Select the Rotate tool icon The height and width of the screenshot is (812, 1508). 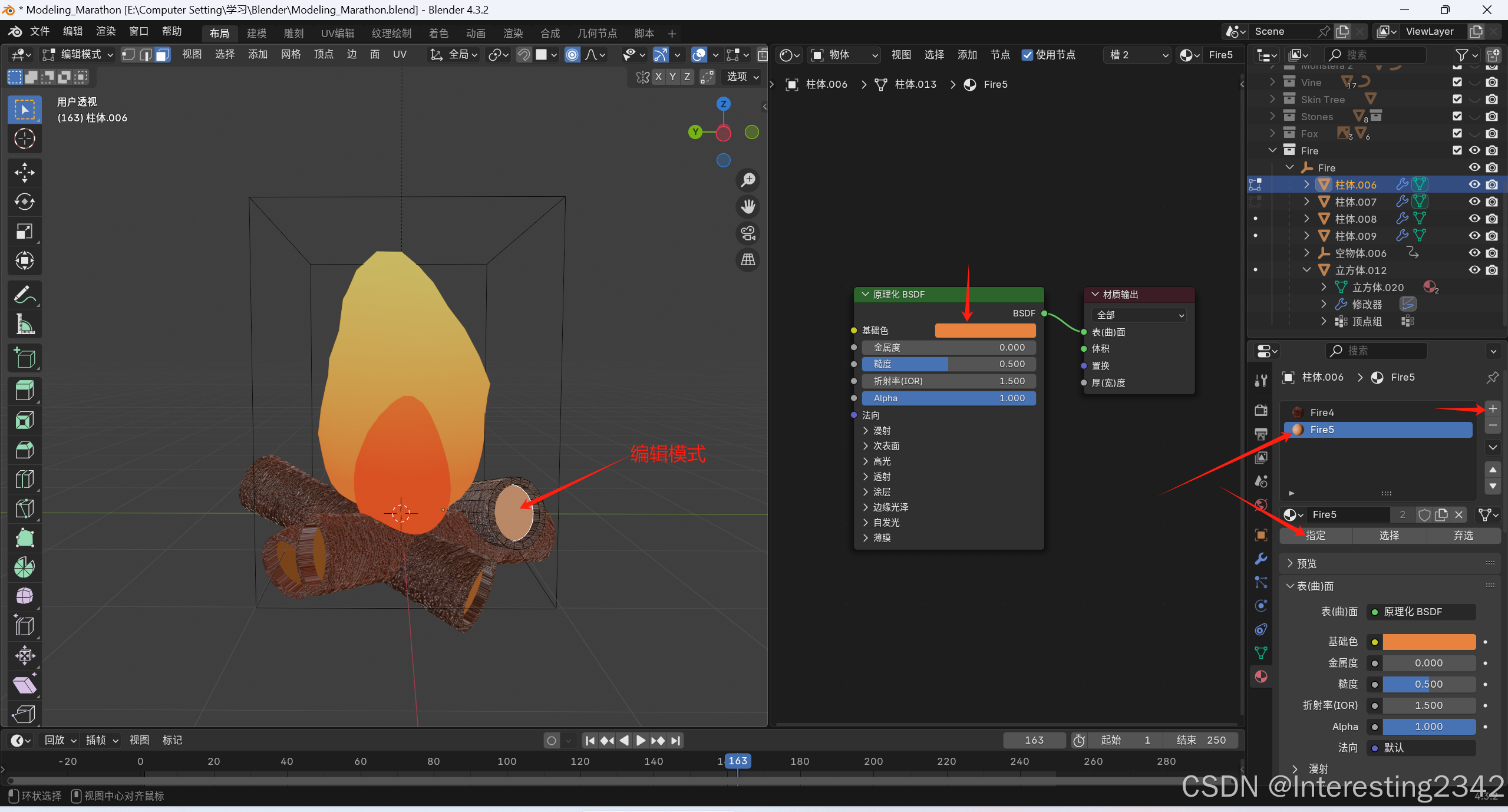point(24,202)
